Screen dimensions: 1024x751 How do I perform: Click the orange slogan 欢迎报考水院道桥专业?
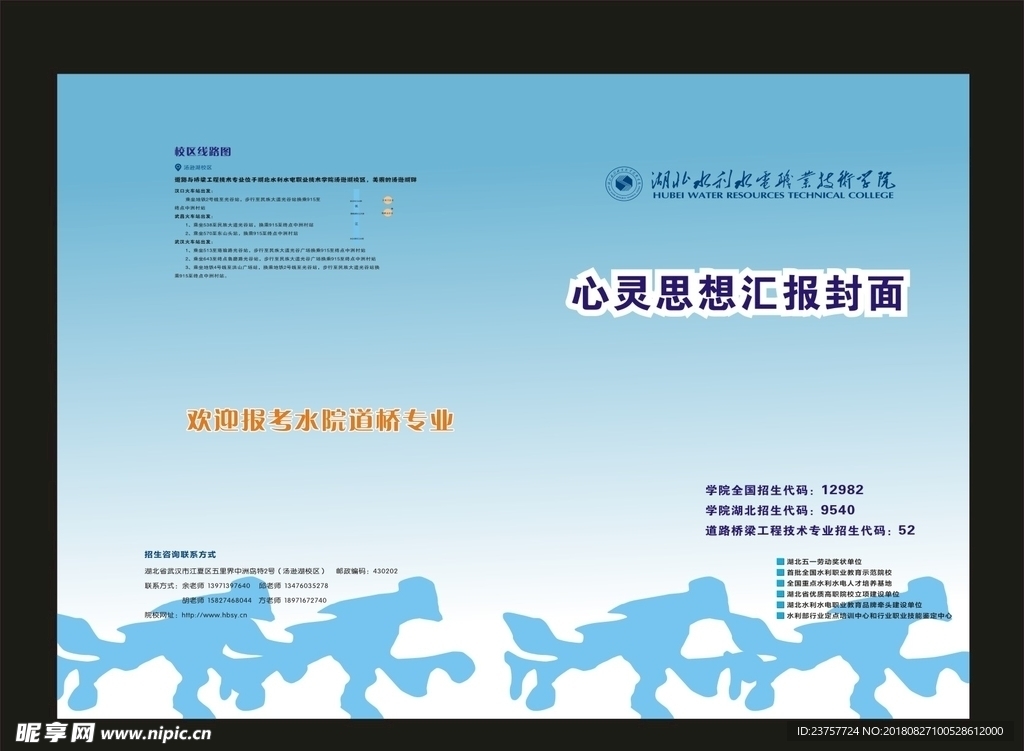coord(320,421)
